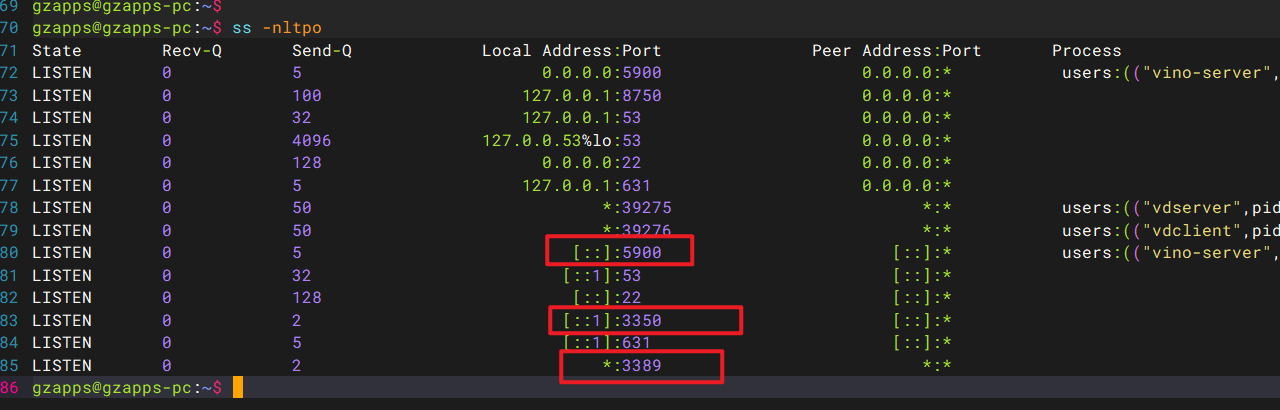
Task: Click the Process column header
Action: coord(1087,51)
